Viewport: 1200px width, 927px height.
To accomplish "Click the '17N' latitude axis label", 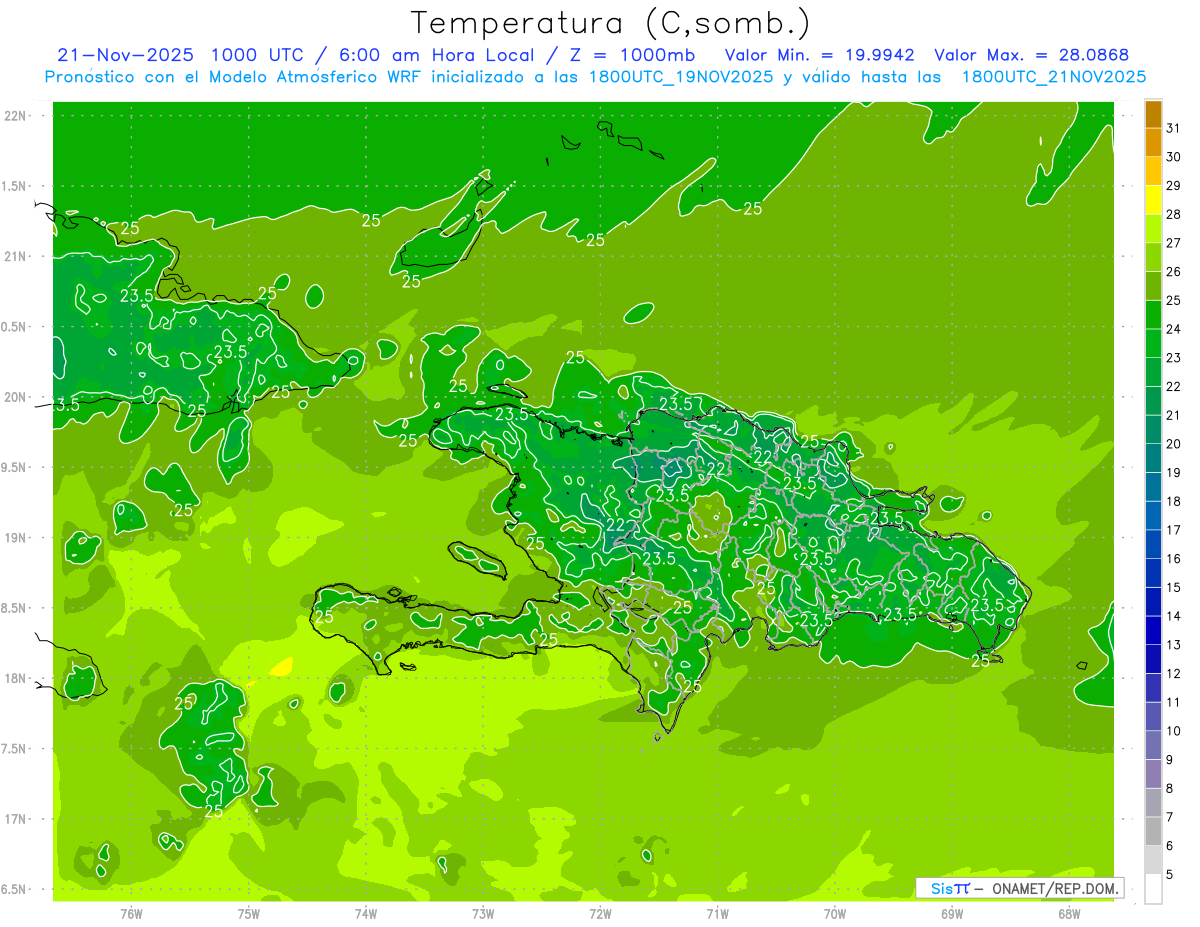I will 16,819.
